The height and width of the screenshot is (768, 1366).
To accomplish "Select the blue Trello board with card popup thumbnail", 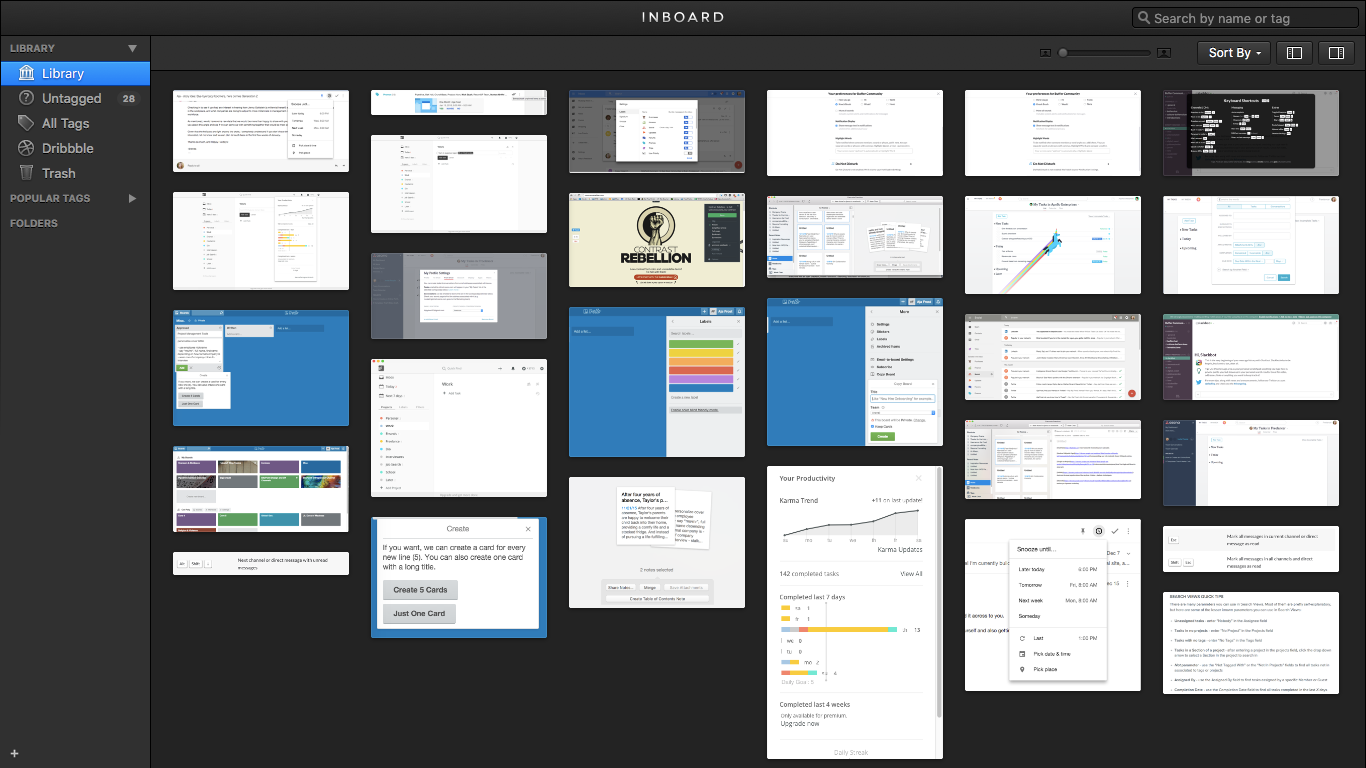I will tap(261, 368).
